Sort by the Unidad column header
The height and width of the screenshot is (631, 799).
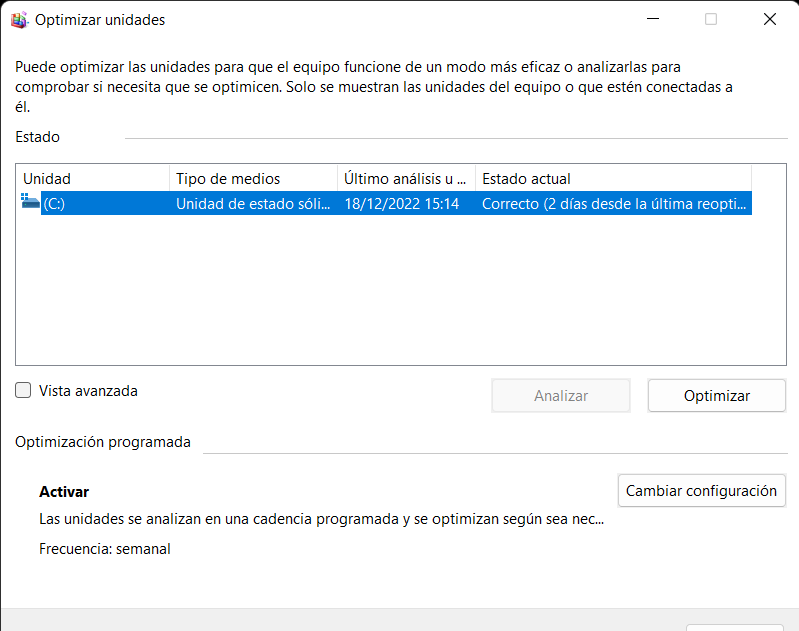tap(93, 178)
